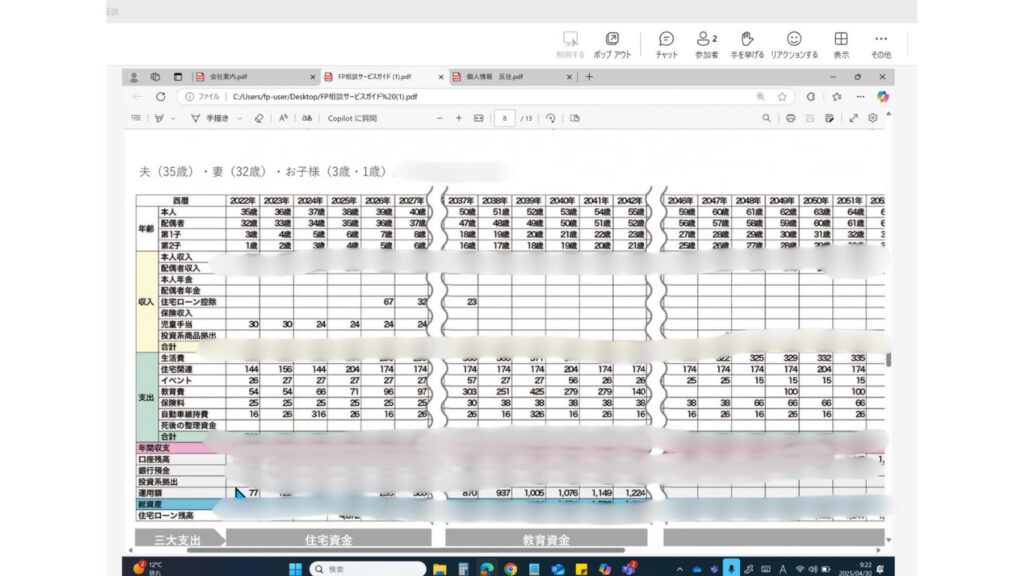Open the more options menu (その他)
Viewport: 1024px width, 576px height.
pos(881,44)
